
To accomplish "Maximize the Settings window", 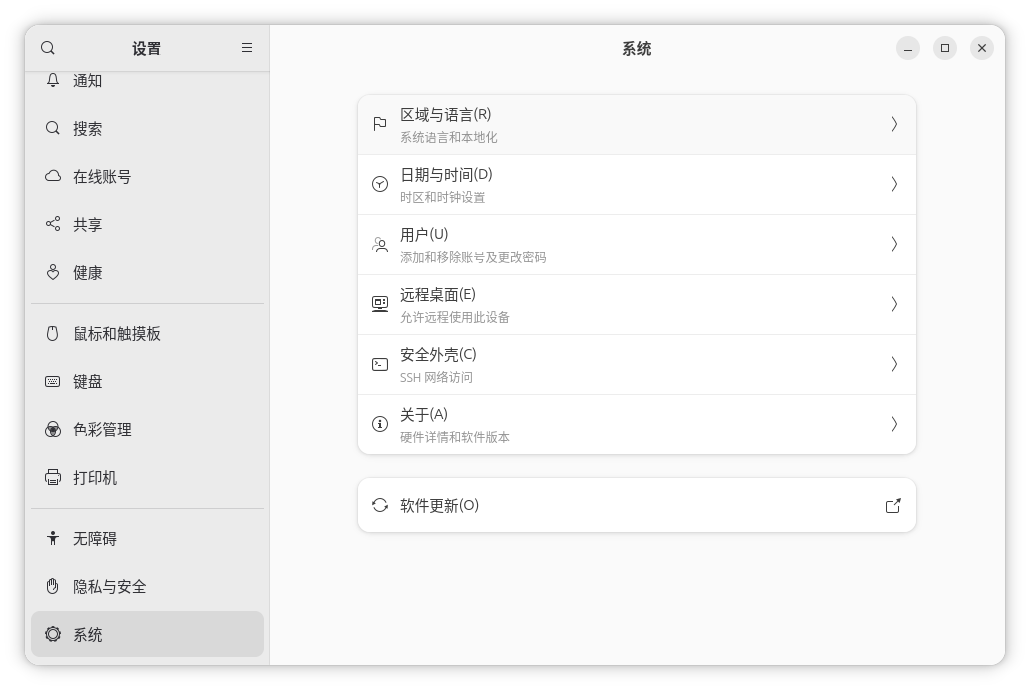I will (944, 48).
